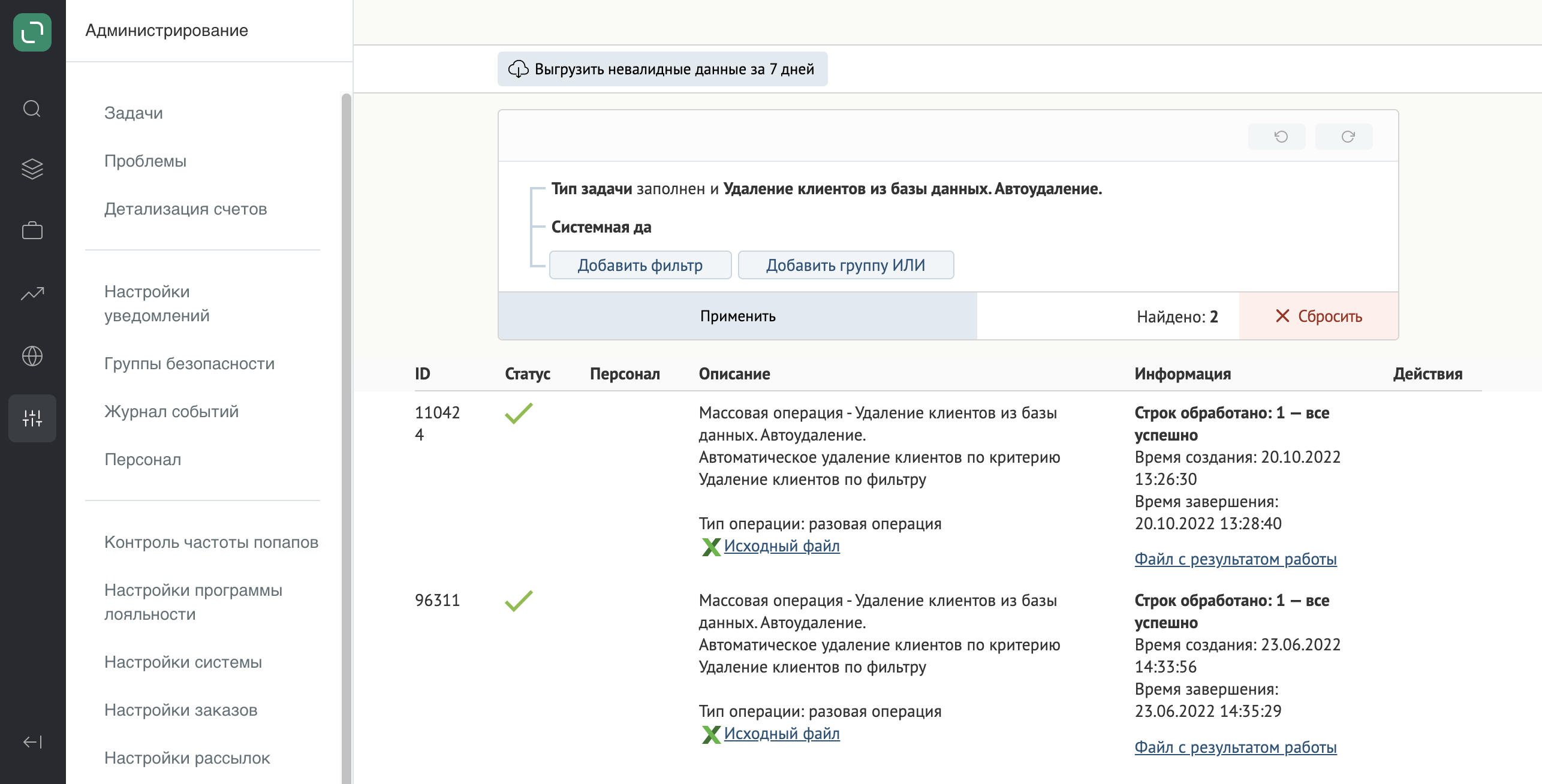The height and width of the screenshot is (784, 1542).
Task: Click the Администрирование panel title
Action: 167,30
